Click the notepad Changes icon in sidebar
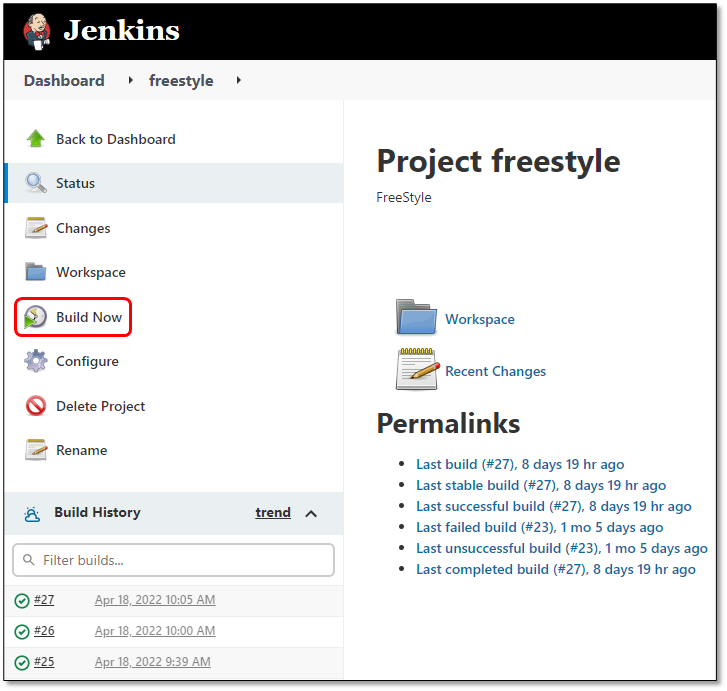727x691 pixels. pyautogui.click(x=36, y=228)
